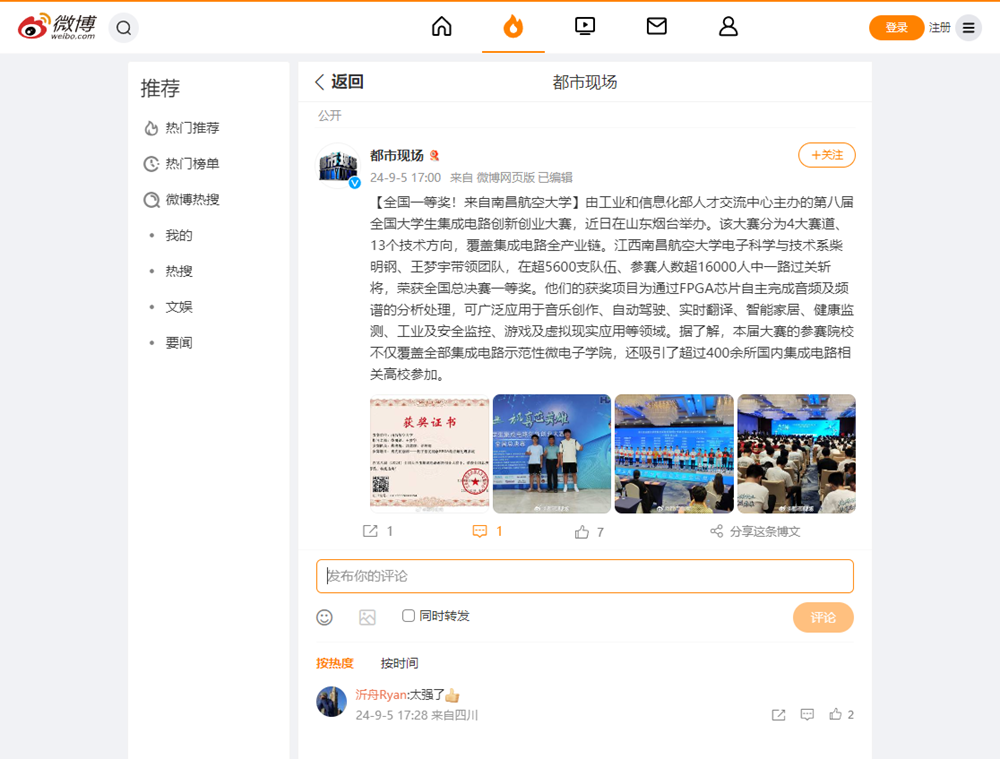Select 微博热搜 in the sidebar
The height and width of the screenshot is (759, 1000).
[191, 200]
